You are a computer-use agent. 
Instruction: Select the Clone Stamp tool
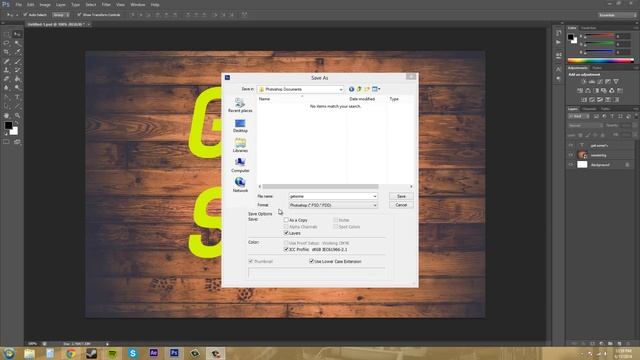(7, 70)
